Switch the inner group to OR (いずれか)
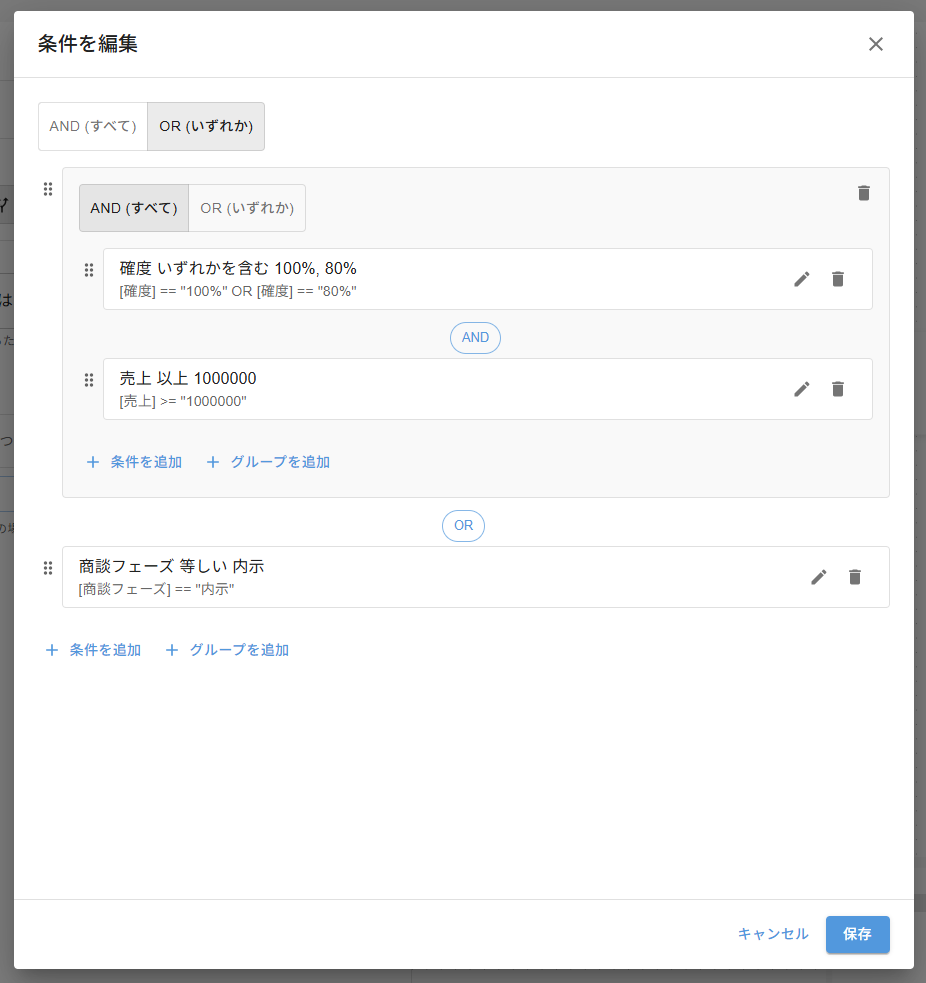This screenshot has width=926, height=983. tap(247, 208)
